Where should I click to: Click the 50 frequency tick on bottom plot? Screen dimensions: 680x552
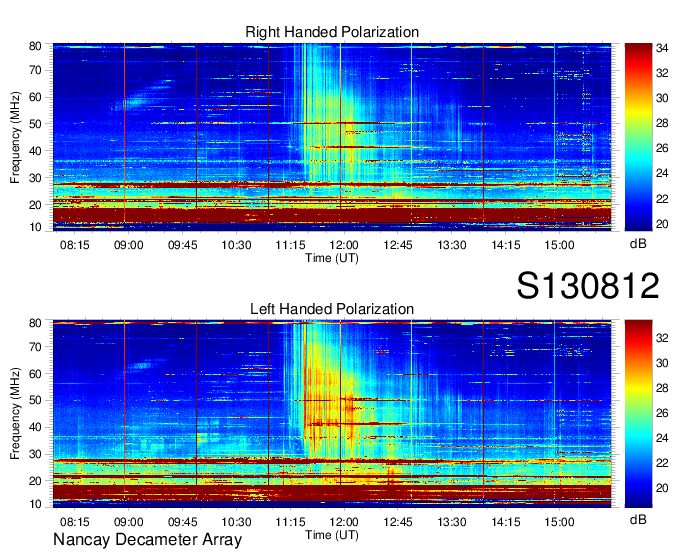tap(35, 400)
